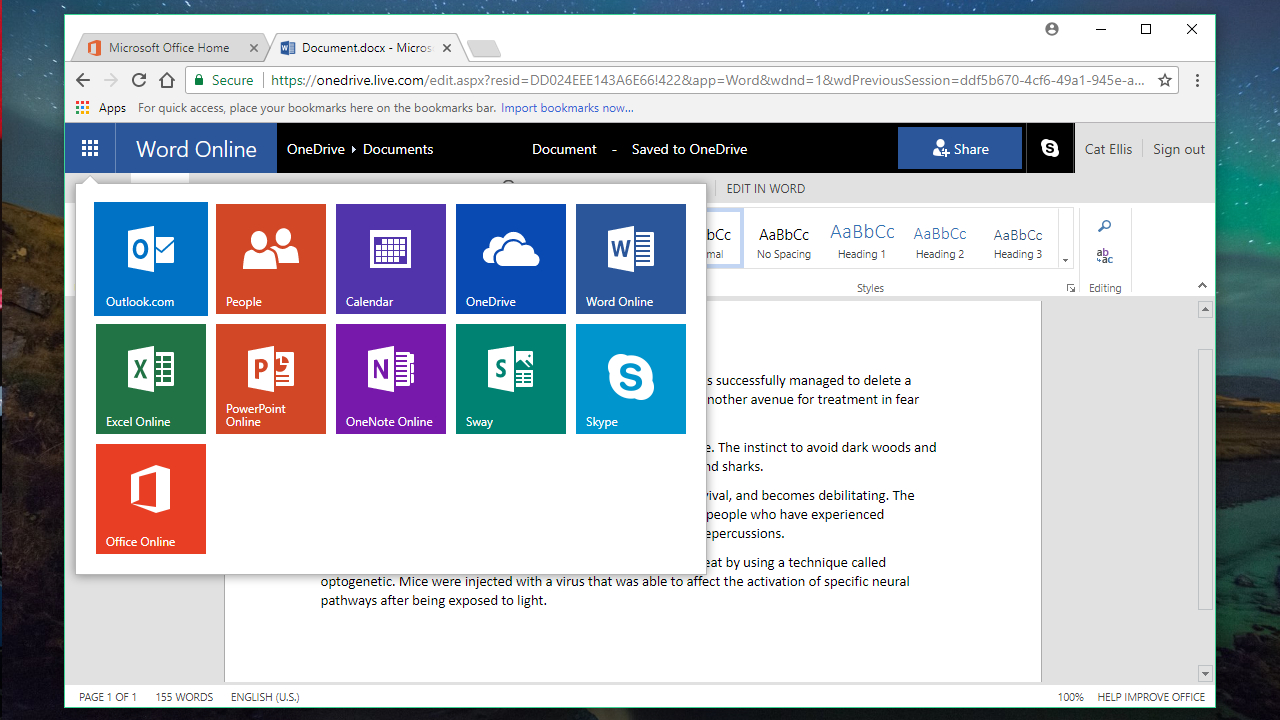Go to OneDrive breadcrumb link

click(315, 149)
